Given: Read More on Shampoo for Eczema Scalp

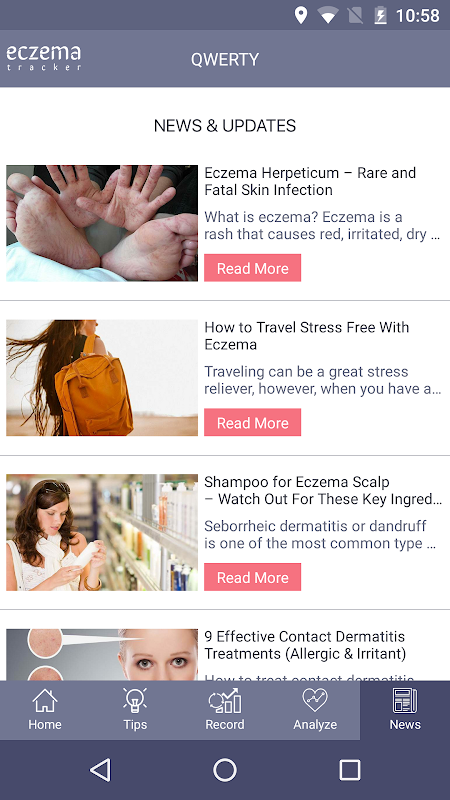Looking at the screenshot, I should pos(253,577).
